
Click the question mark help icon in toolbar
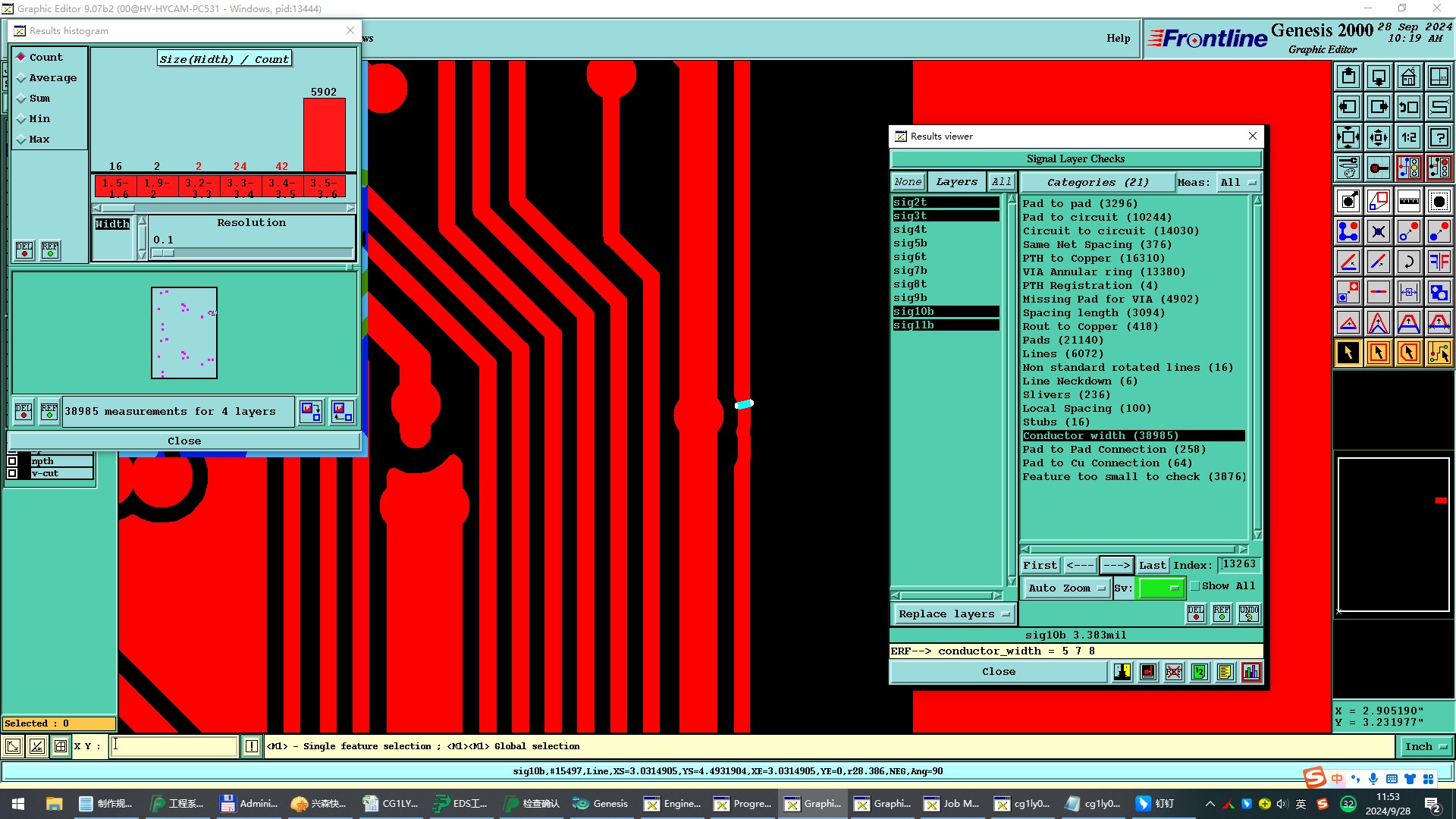click(1439, 137)
